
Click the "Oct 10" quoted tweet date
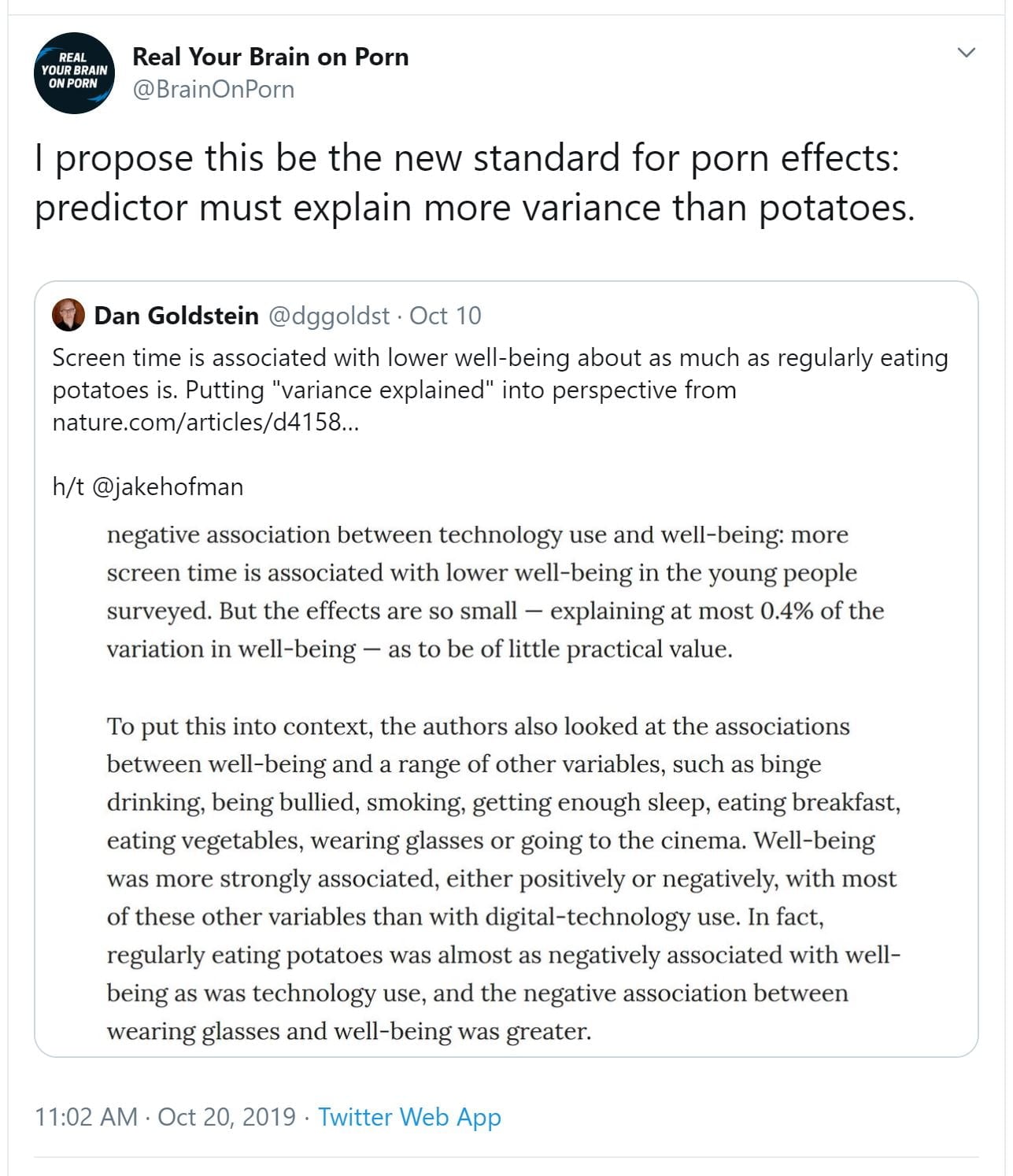(445, 316)
